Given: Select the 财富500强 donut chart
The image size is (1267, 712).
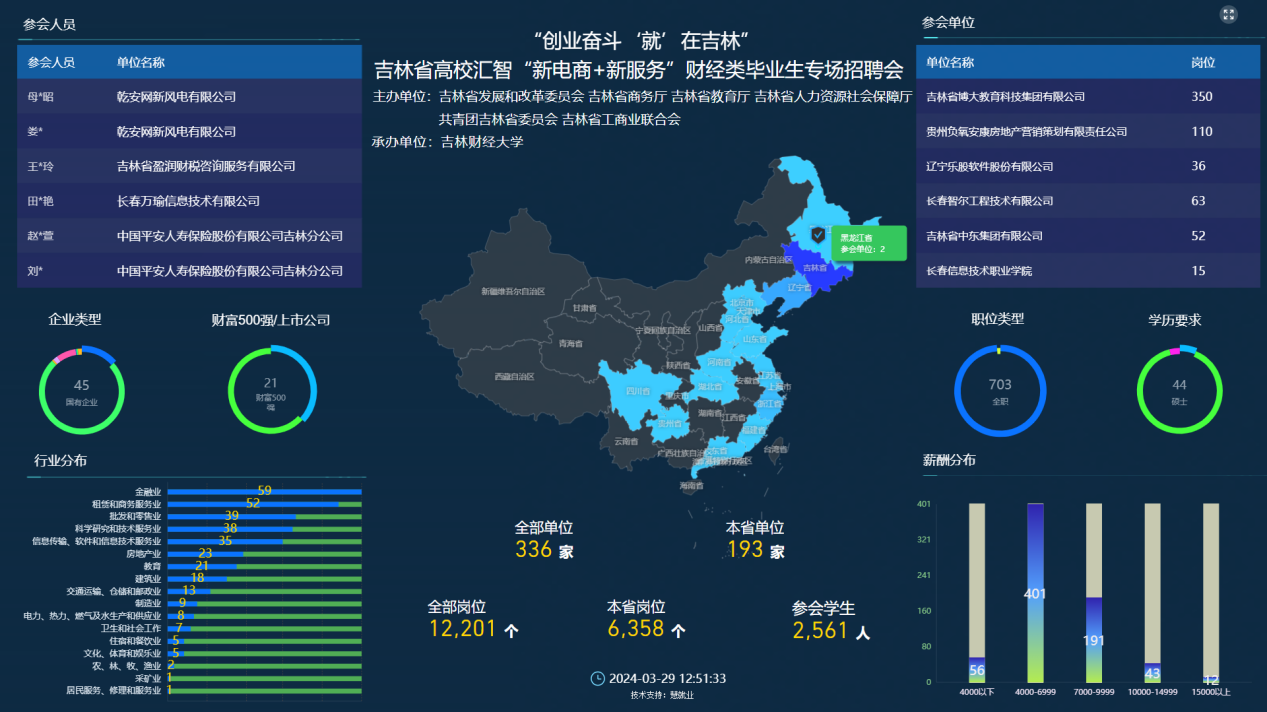Looking at the screenshot, I should (271, 389).
